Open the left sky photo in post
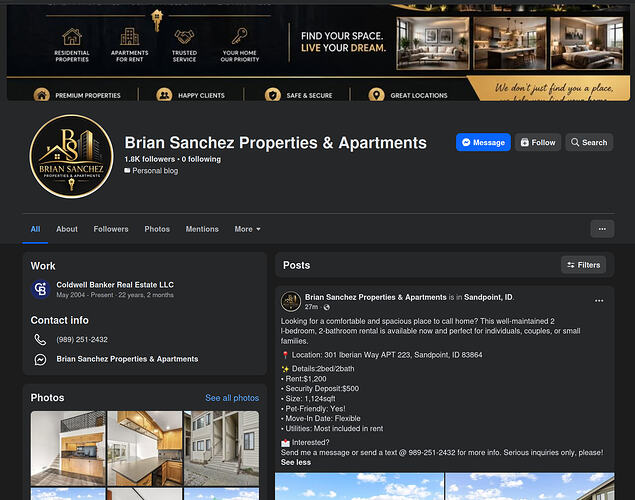635x500 pixels. coord(359,486)
